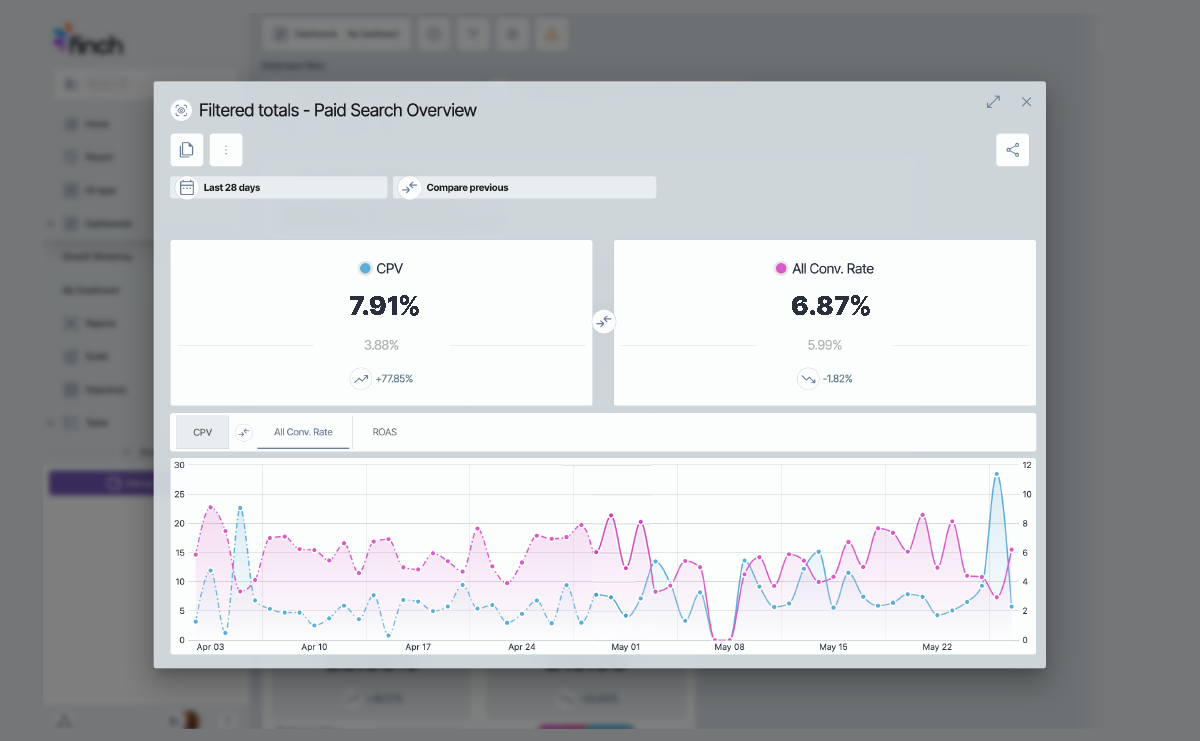Expand the modal to full screen

[993, 102]
